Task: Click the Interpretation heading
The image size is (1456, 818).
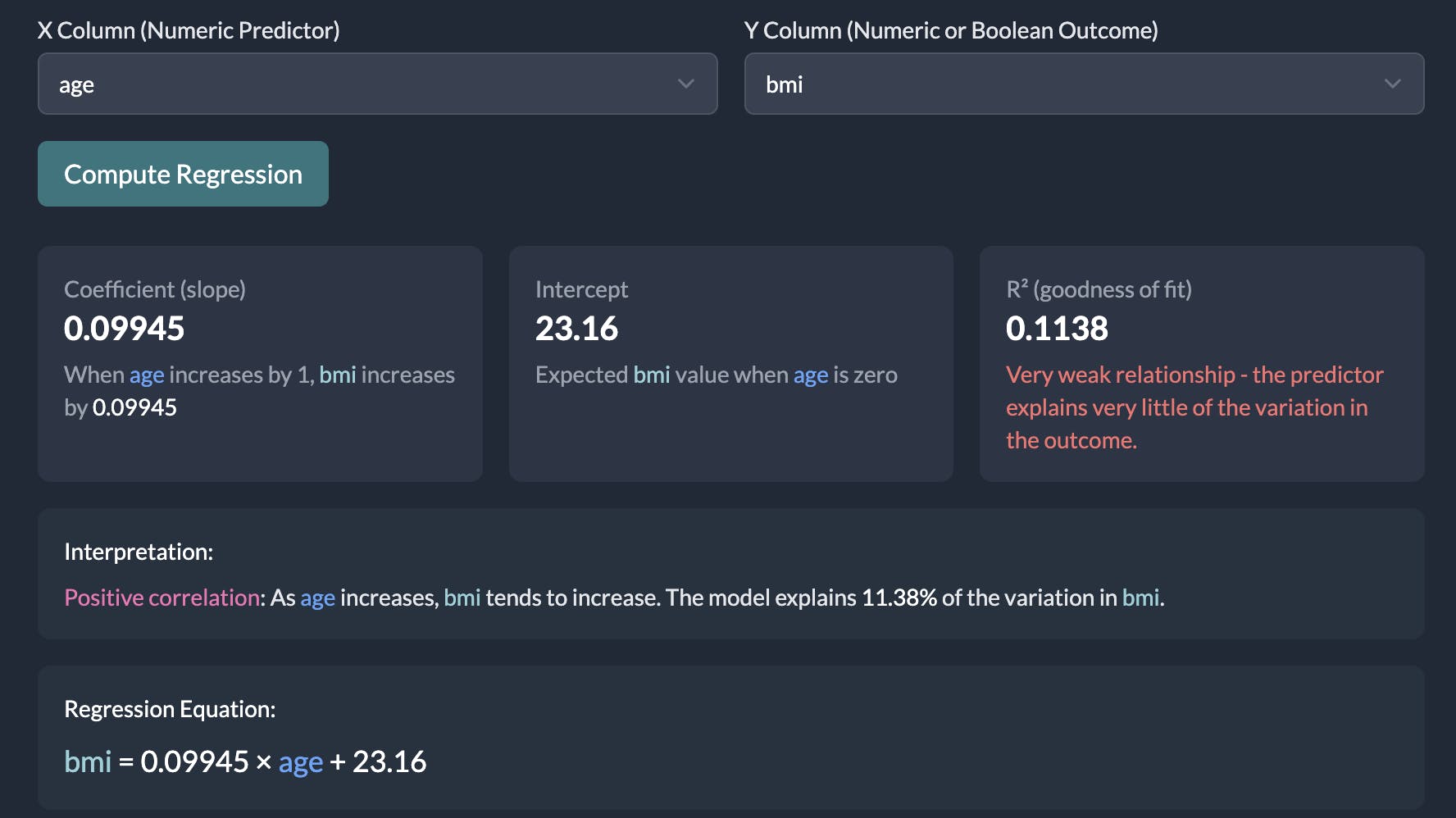Action: point(139,552)
